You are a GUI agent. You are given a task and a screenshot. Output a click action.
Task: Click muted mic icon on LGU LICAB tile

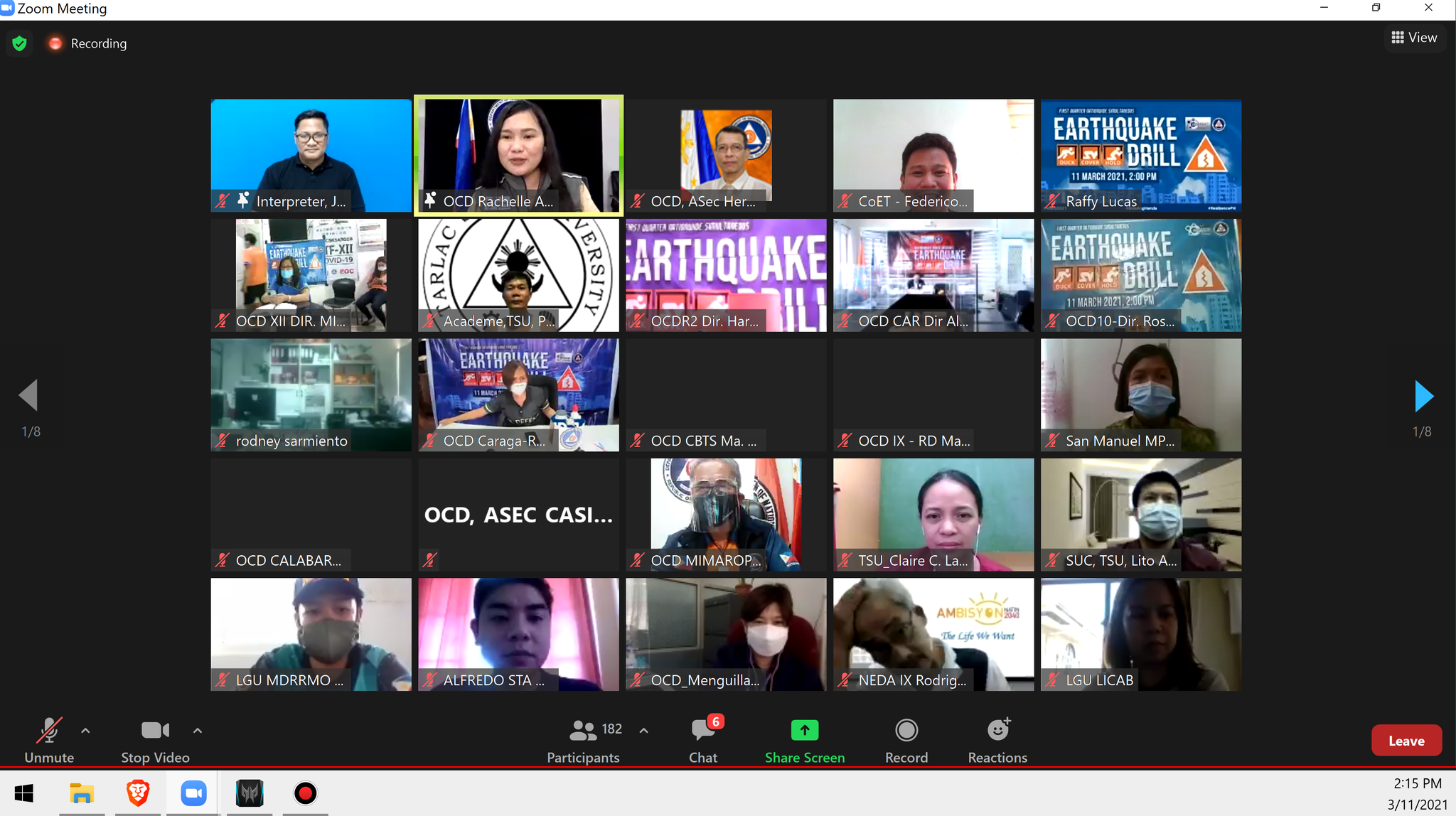tap(1052, 680)
